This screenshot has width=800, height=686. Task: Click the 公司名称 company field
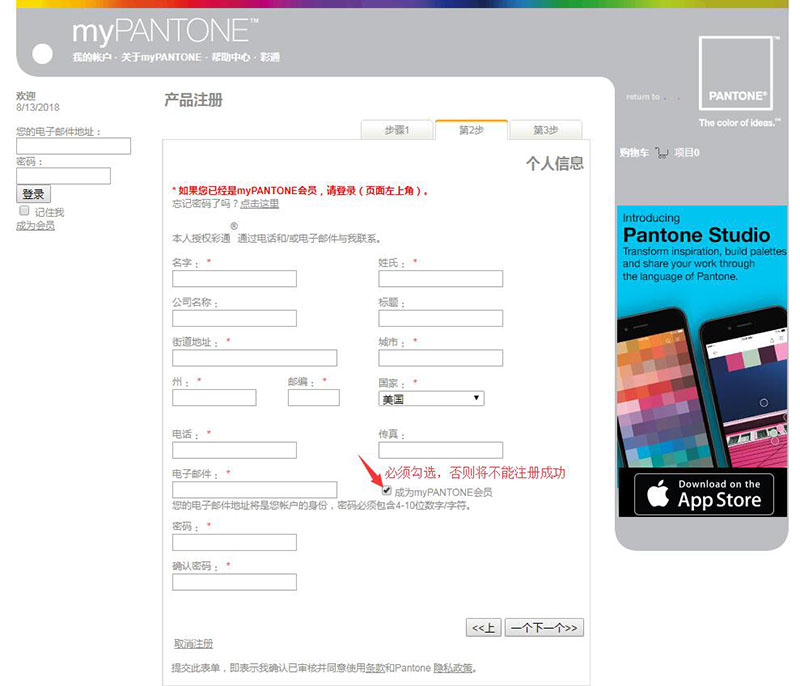click(x=234, y=318)
